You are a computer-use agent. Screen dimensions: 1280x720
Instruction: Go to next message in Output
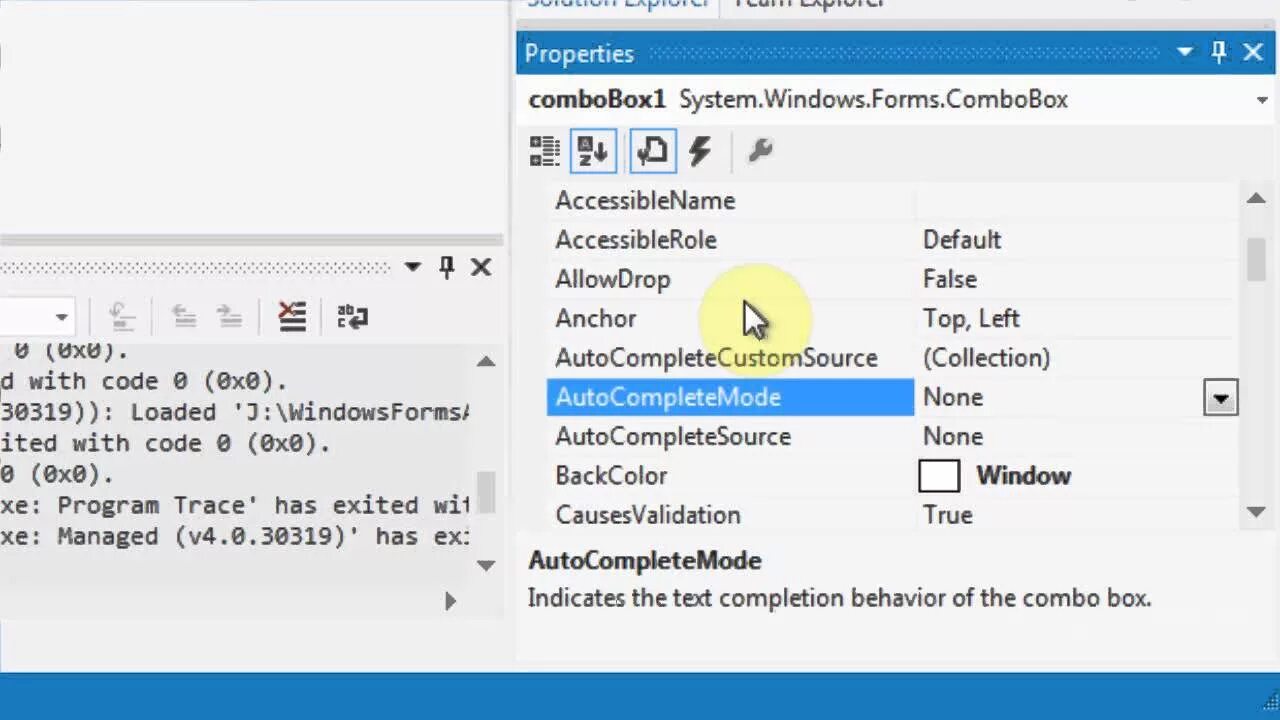point(229,318)
